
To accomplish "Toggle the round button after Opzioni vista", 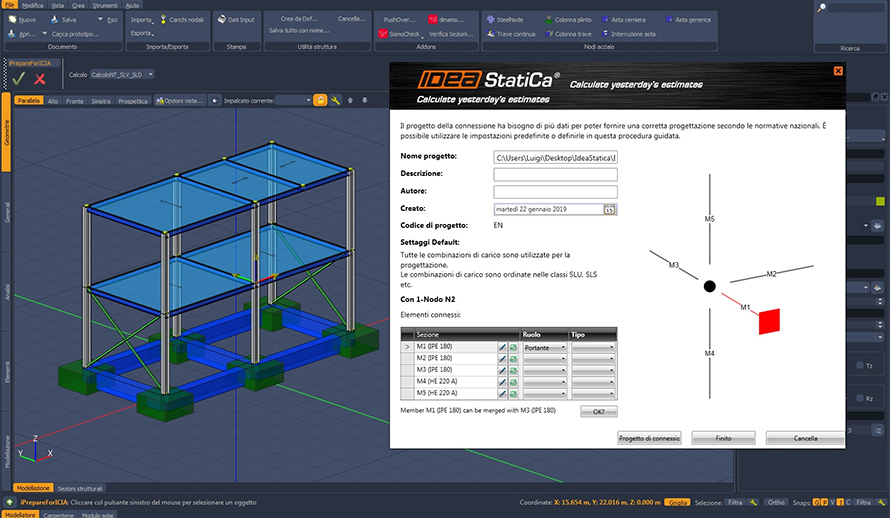I will (215, 100).
